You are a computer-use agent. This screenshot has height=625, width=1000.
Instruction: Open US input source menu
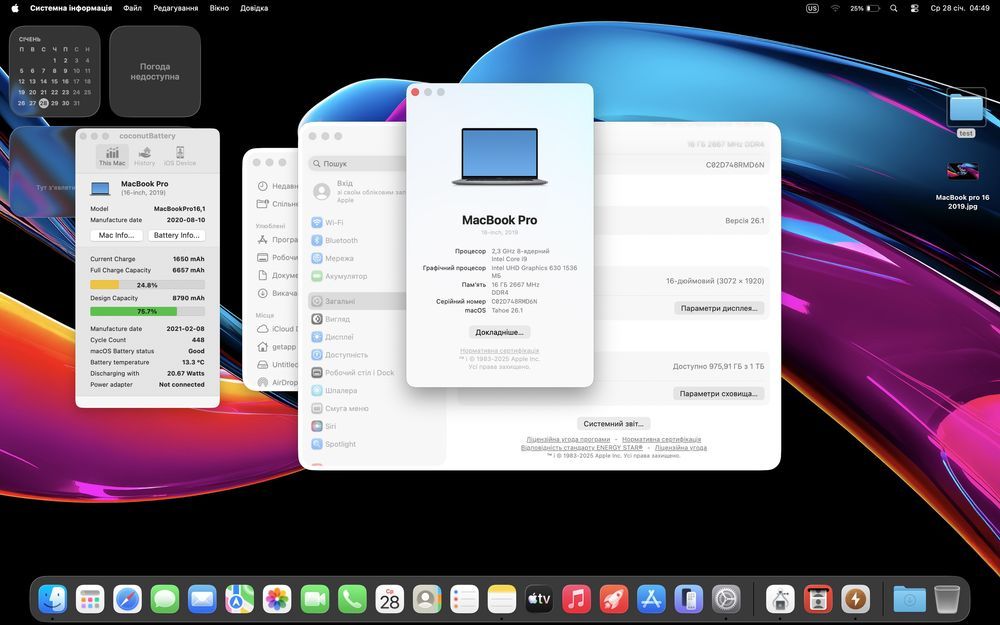coord(812,8)
